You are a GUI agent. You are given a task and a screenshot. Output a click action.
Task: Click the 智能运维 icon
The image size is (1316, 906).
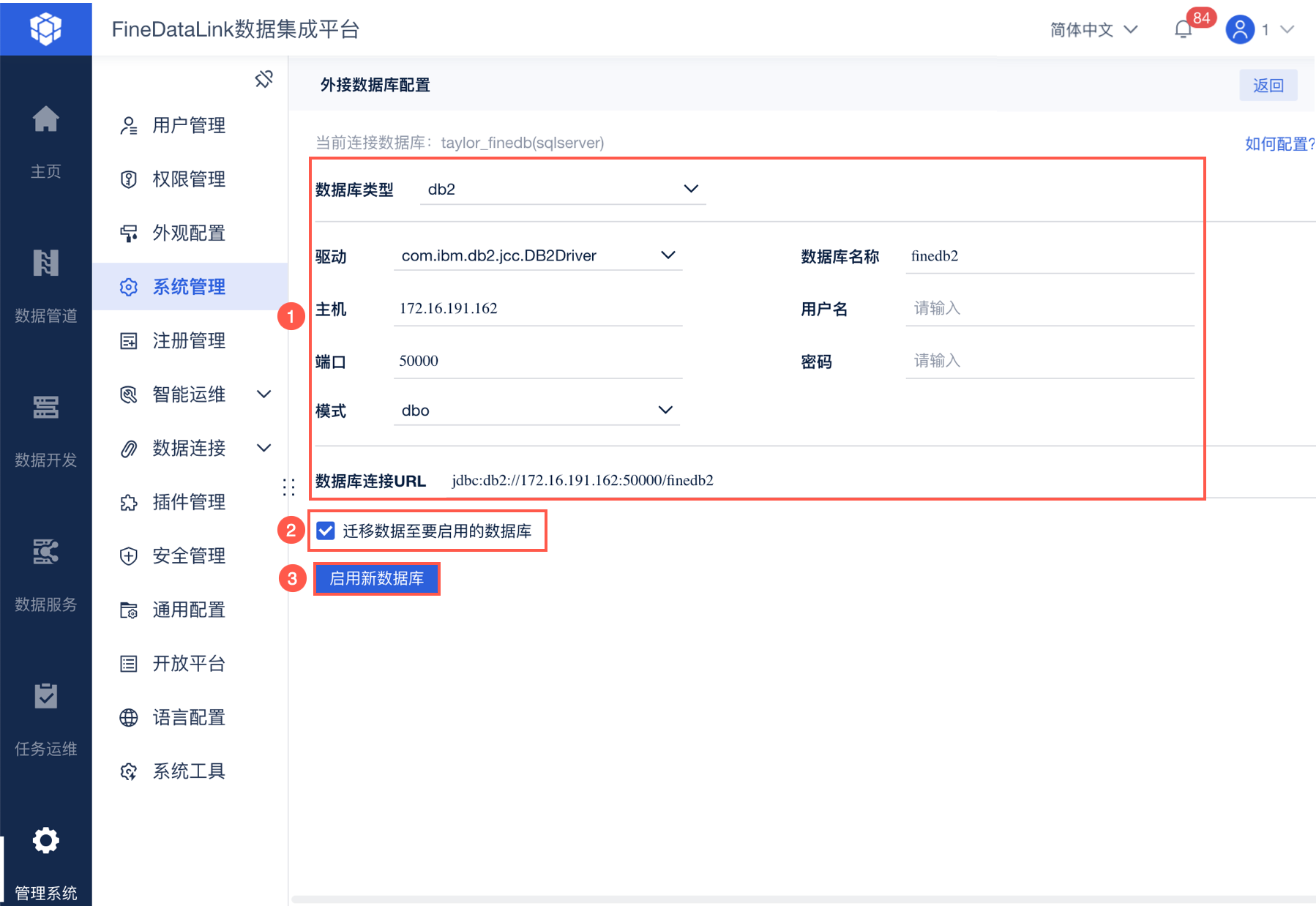[x=129, y=394]
